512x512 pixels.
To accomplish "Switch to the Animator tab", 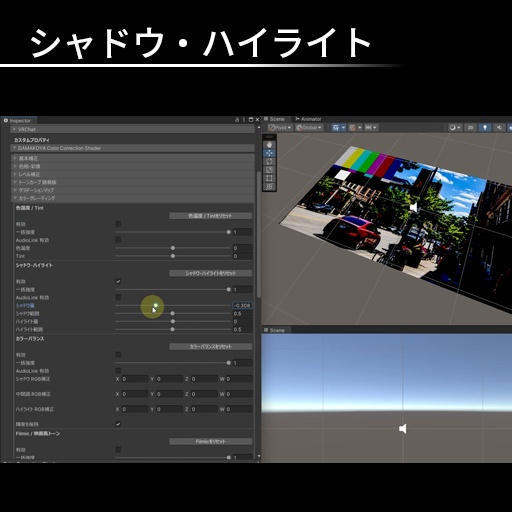I will click(x=308, y=119).
